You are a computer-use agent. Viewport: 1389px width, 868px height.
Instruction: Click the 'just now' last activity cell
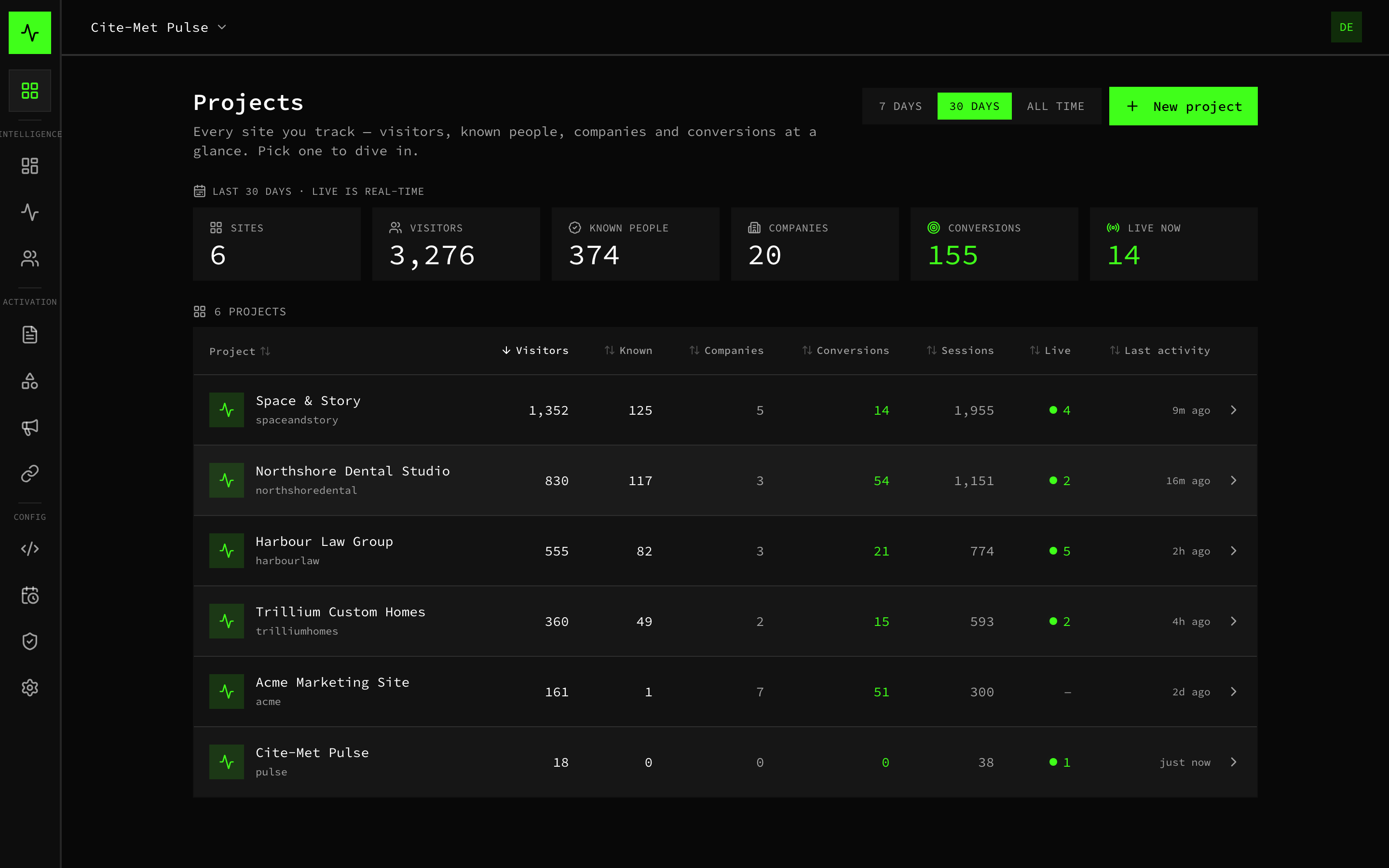(1185, 762)
